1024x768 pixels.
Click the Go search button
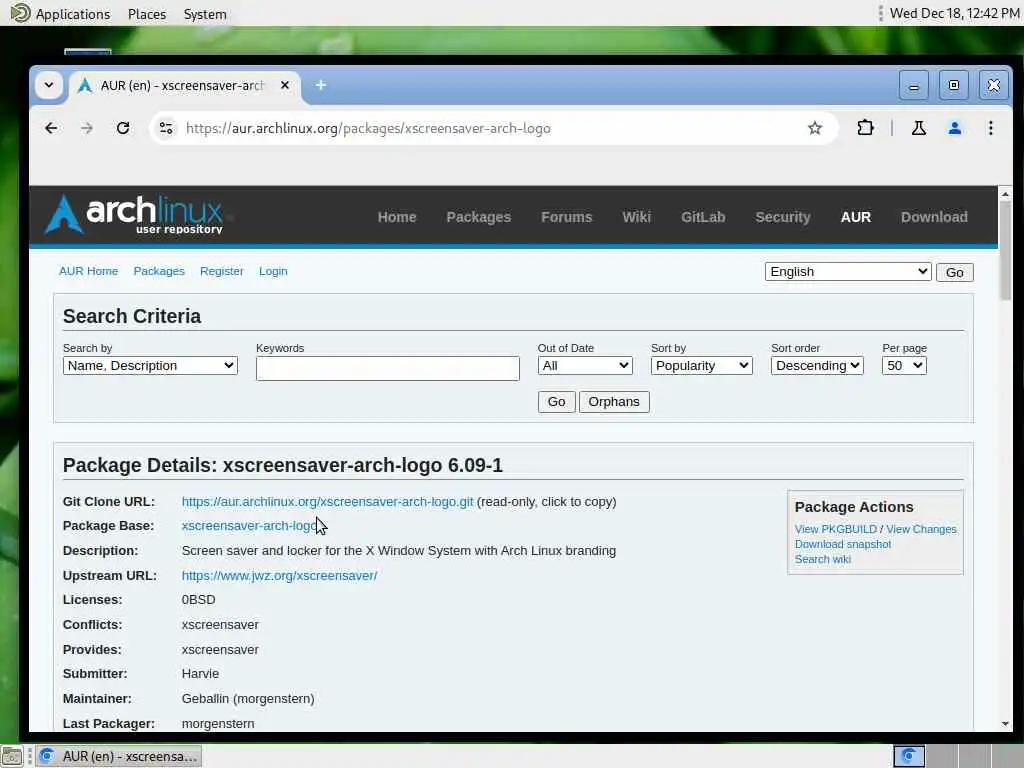pyautogui.click(x=556, y=402)
